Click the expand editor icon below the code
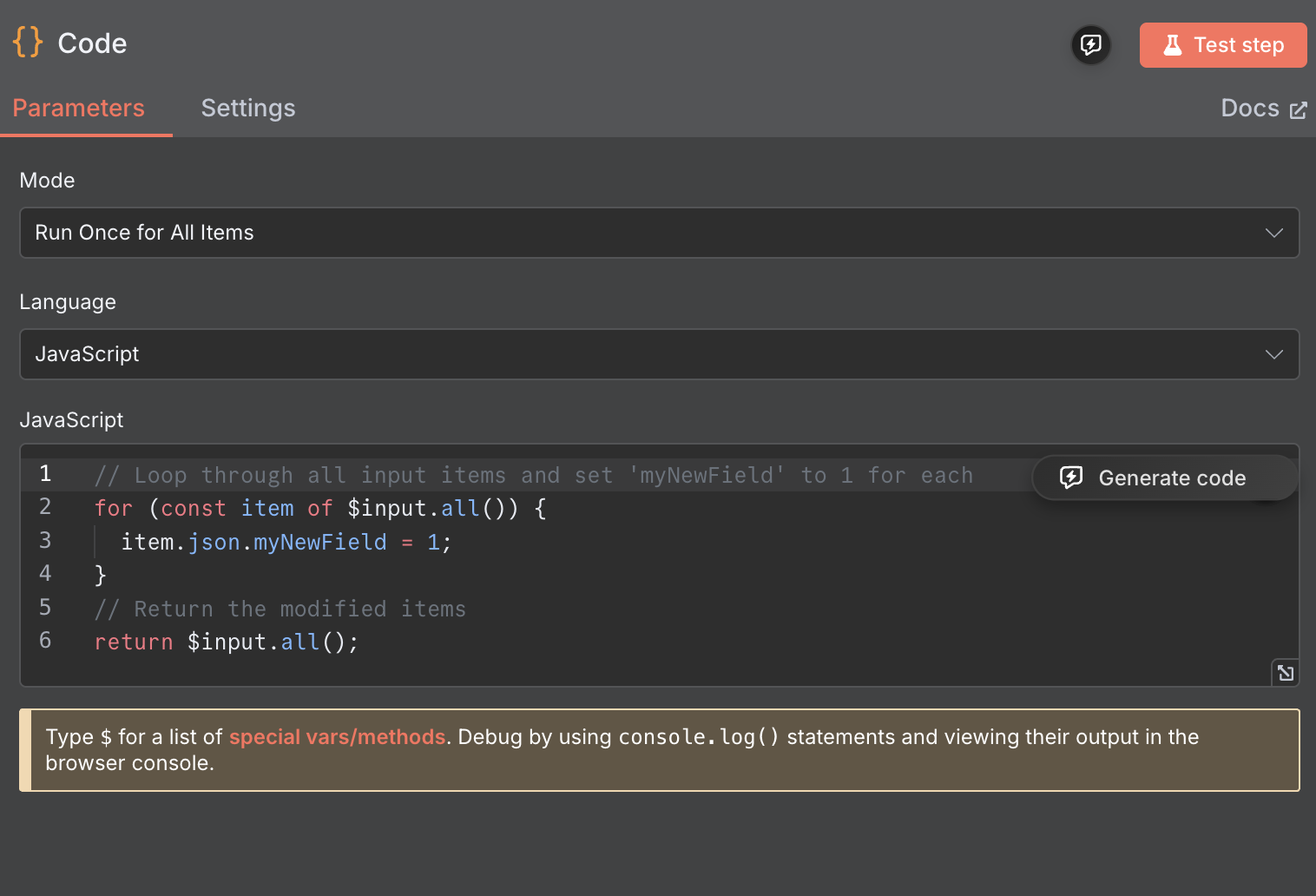 [1286, 672]
